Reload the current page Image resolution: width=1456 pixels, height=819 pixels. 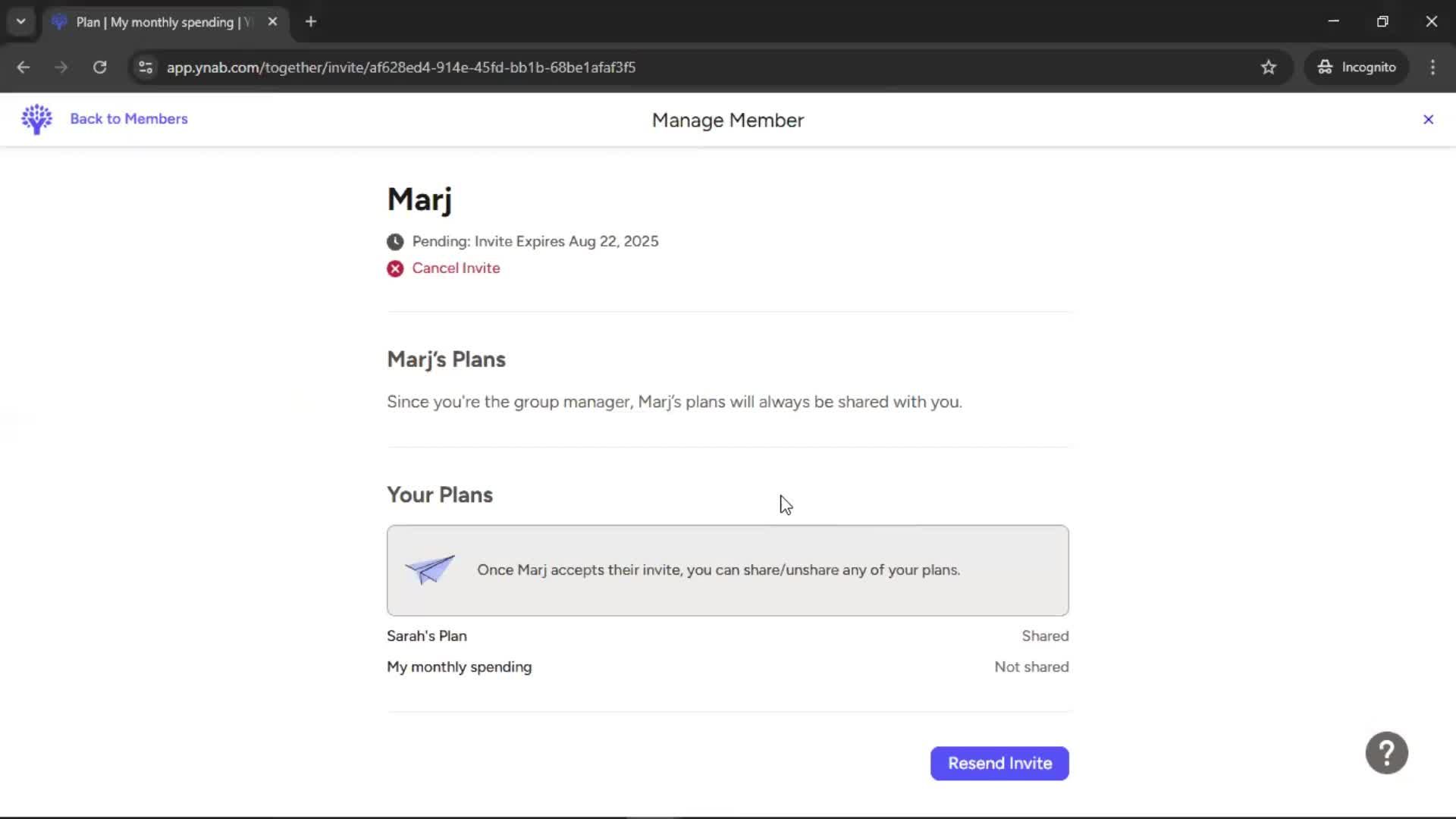point(99,67)
